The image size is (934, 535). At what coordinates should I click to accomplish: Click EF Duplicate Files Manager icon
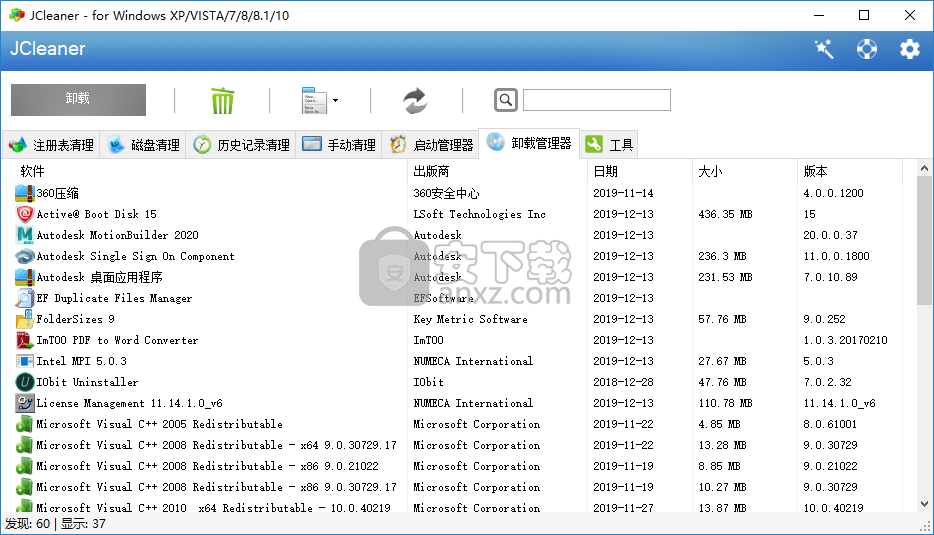pos(24,298)
